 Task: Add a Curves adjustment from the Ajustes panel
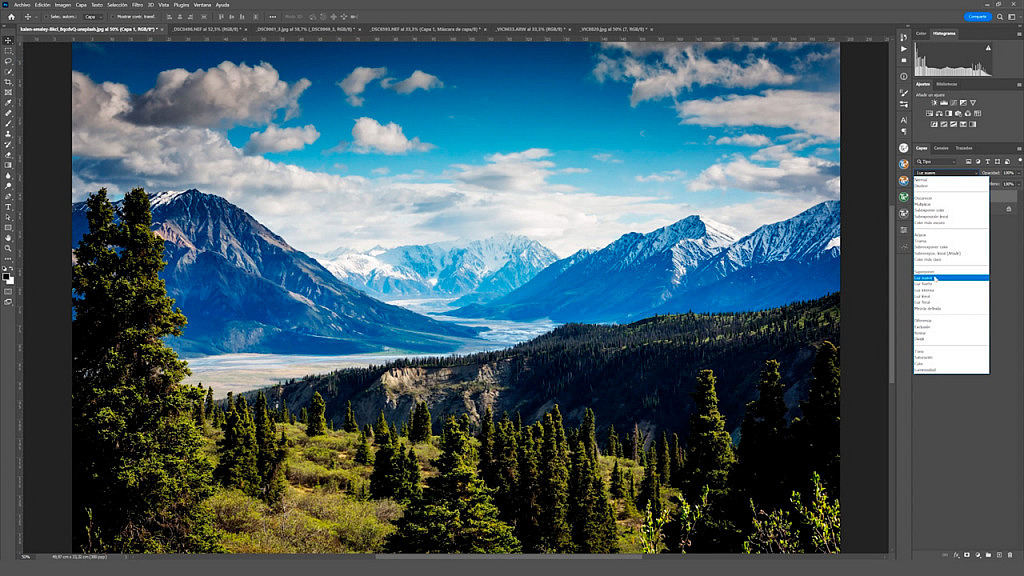[x=953, y=103]
